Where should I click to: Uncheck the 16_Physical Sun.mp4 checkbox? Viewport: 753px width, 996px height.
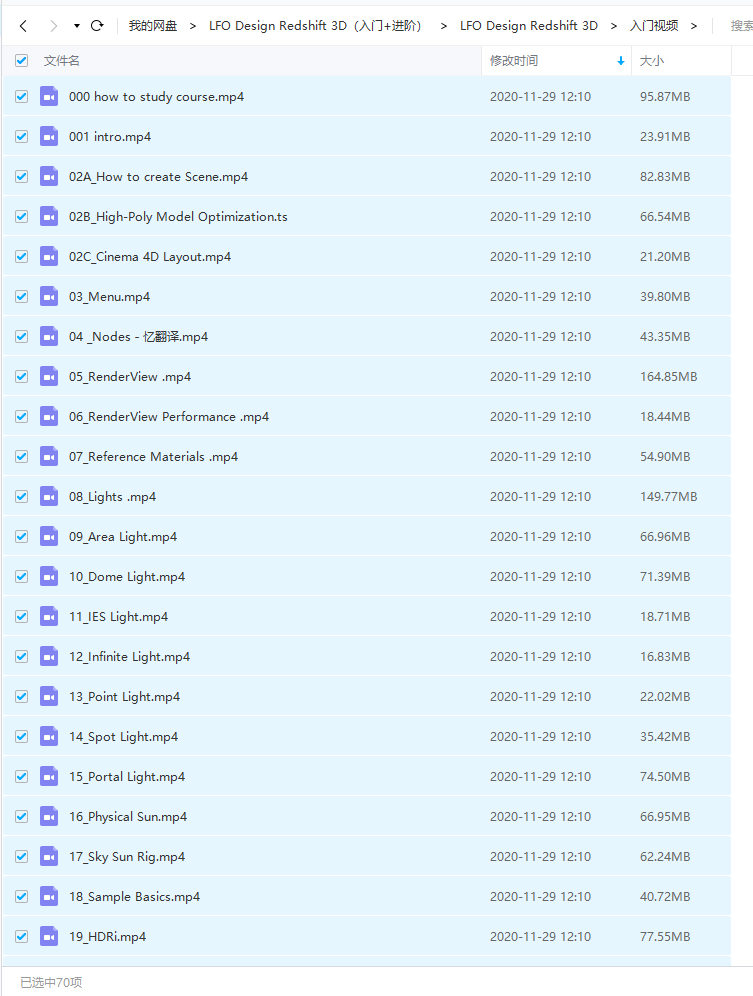coord(22,816)
